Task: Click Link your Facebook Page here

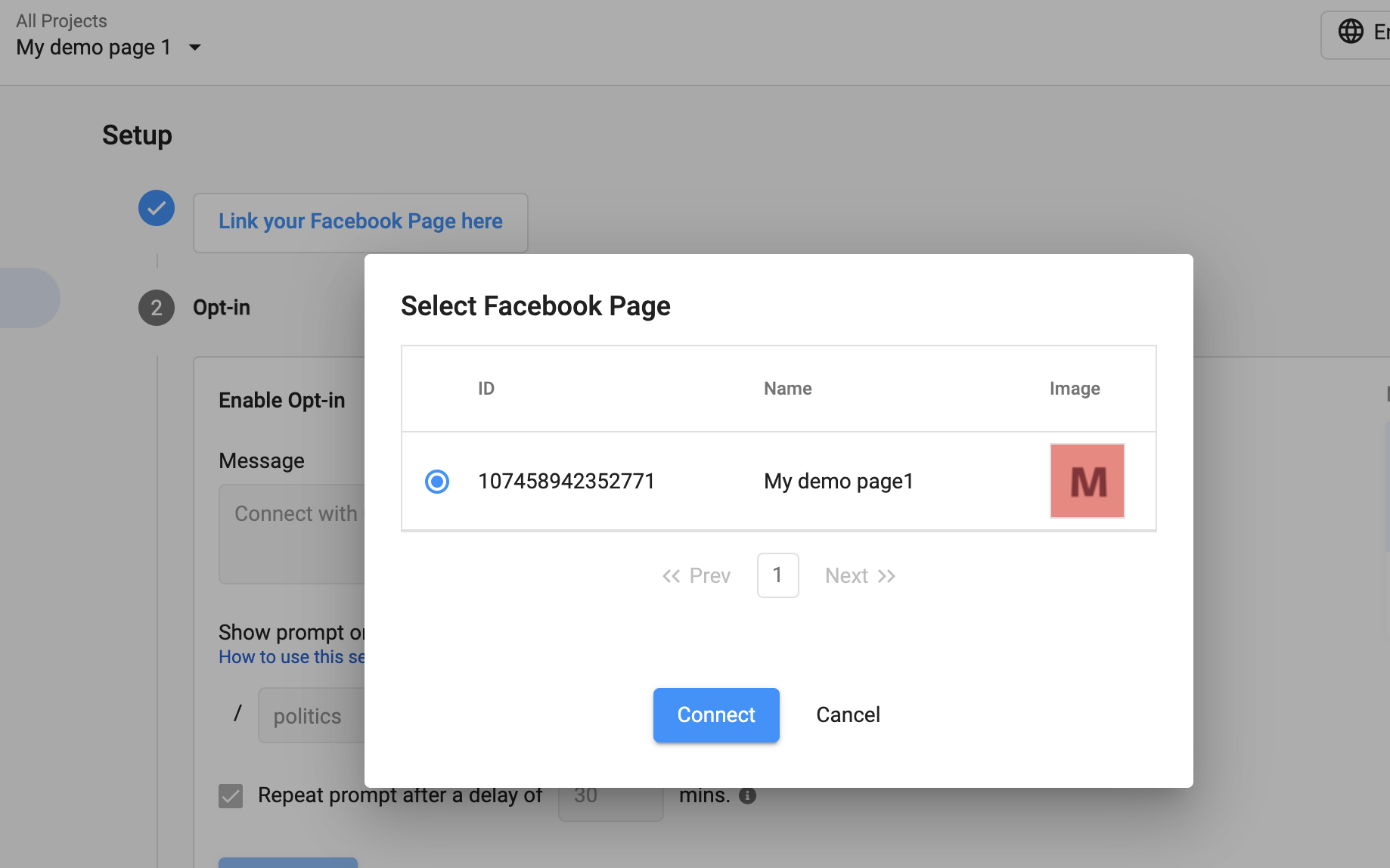Action: coord(361,222)
